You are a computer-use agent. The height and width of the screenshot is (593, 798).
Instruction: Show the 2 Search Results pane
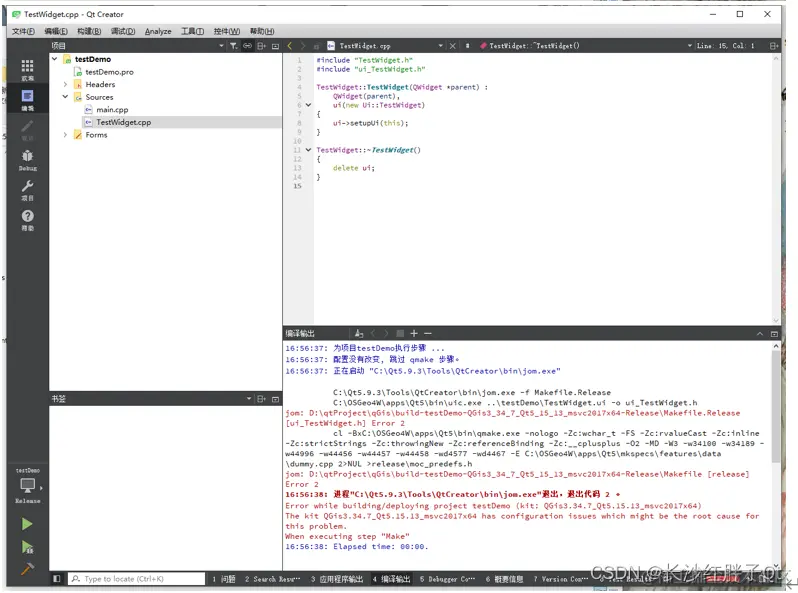point(272,579)
